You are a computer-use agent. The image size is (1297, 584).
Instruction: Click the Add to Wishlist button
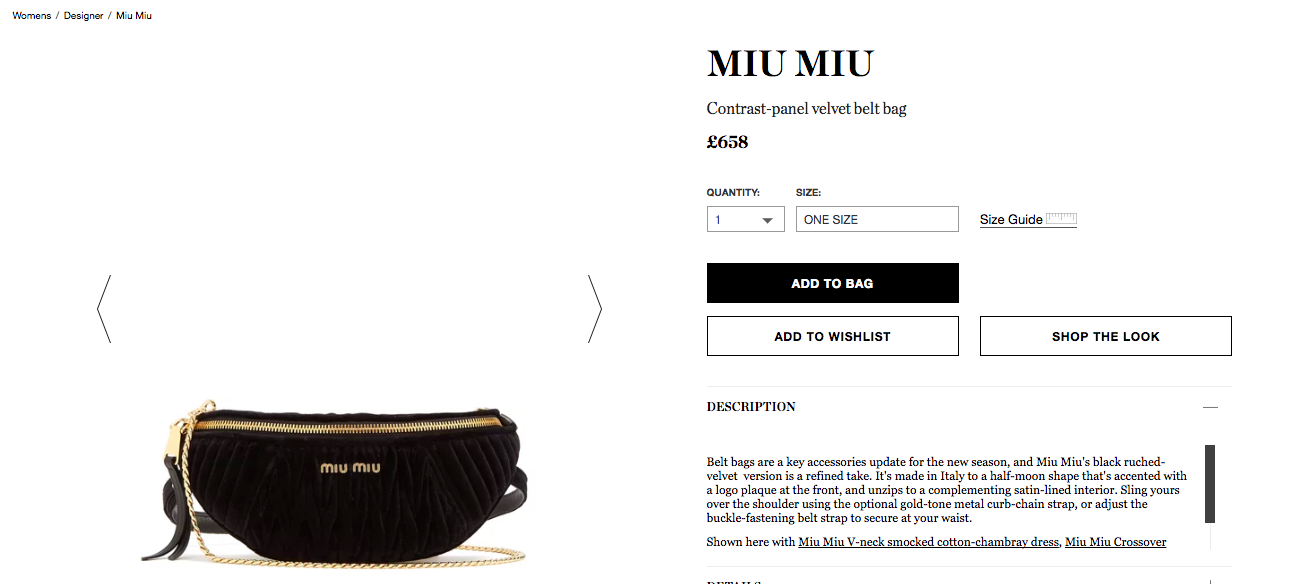click(832, 336)
